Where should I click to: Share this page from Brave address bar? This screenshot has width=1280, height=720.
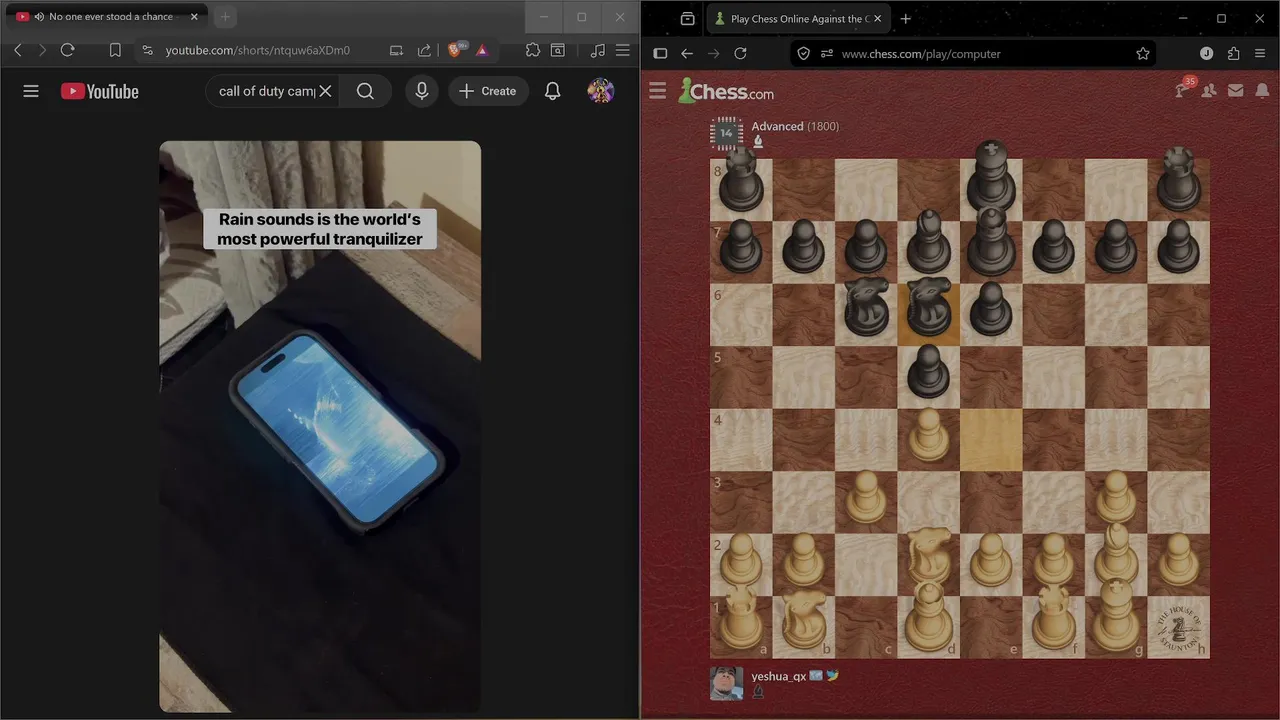(x=424, y=50)
